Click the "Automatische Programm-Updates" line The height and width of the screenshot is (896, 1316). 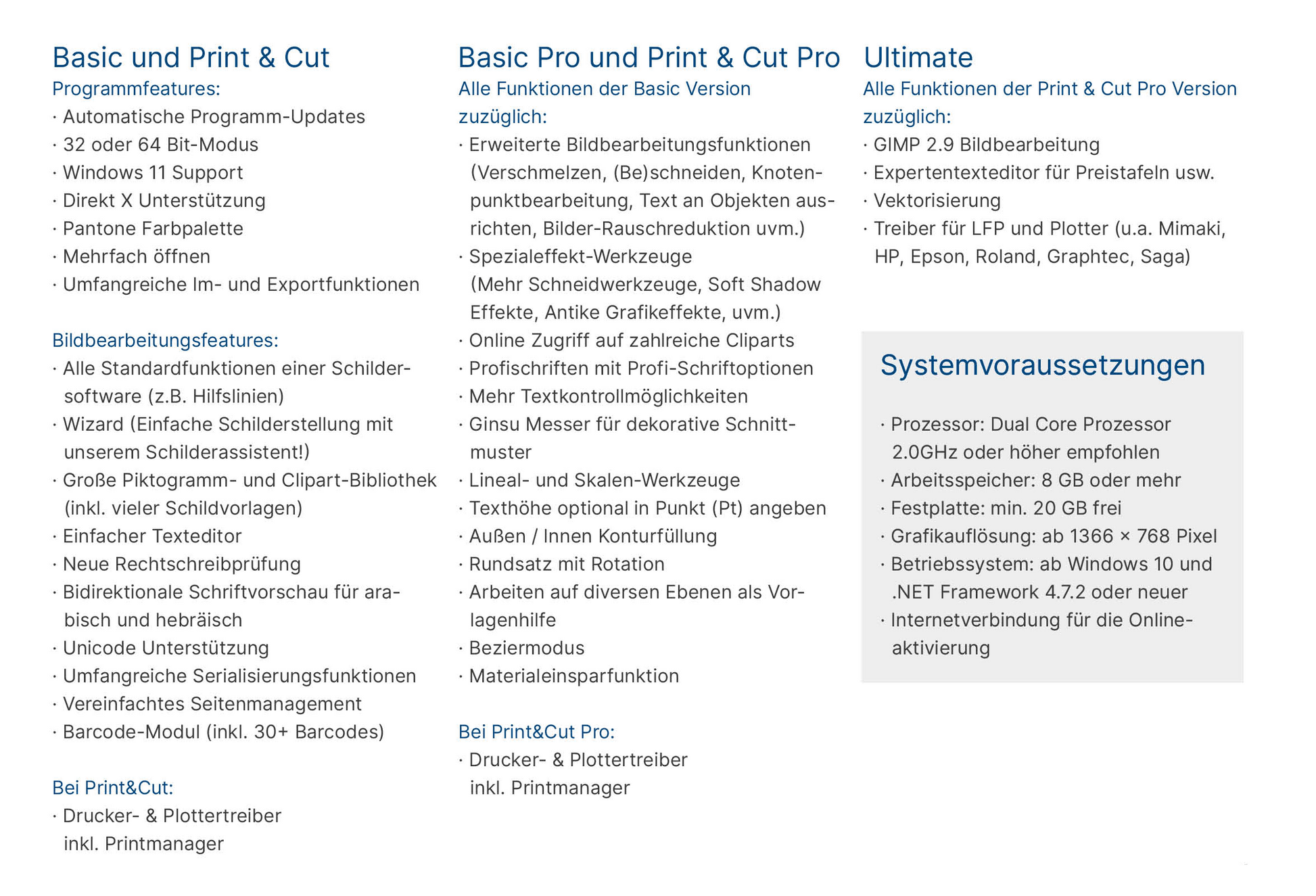(x=214, y=116)
